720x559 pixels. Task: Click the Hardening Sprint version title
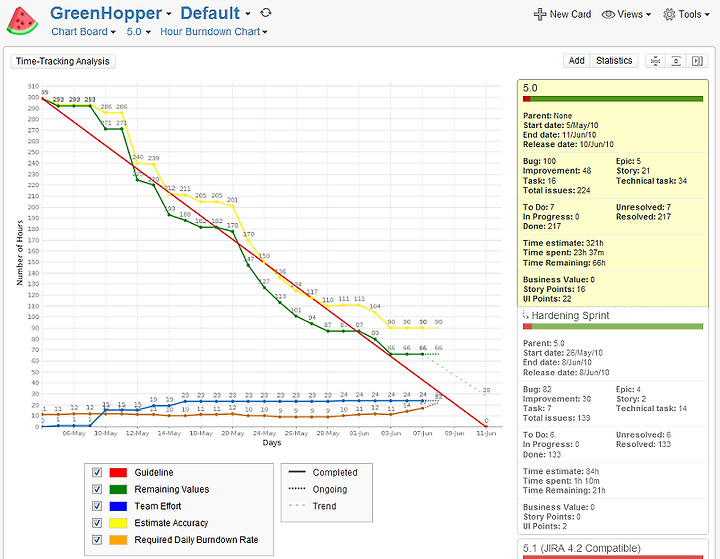point(570,316)
